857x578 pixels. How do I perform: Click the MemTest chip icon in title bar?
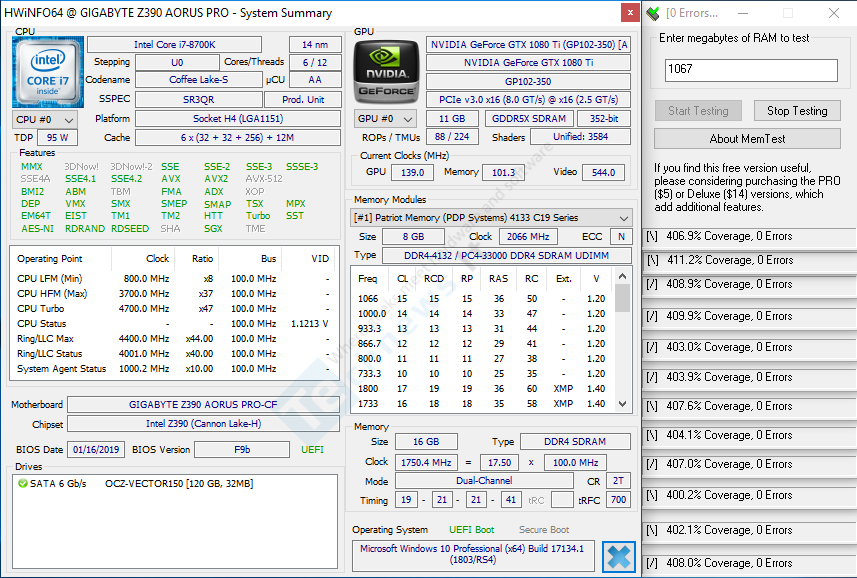[x=653, y=13]
